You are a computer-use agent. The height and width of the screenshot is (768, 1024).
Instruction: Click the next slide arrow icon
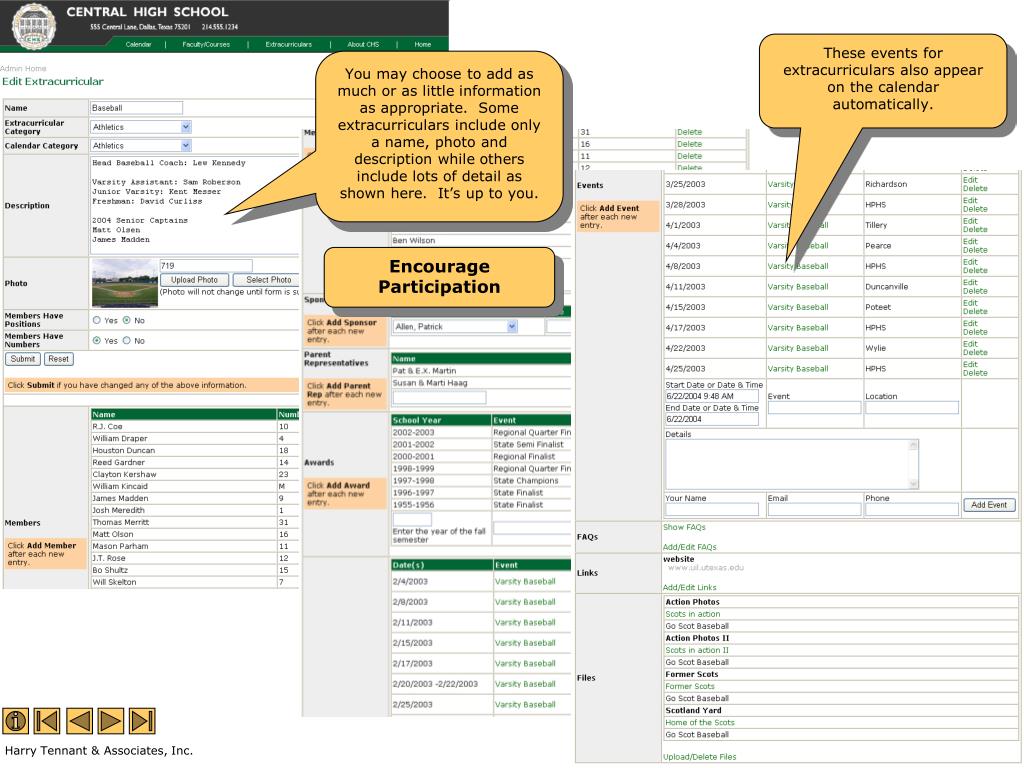pyautogui.click(x=110, y=721)
